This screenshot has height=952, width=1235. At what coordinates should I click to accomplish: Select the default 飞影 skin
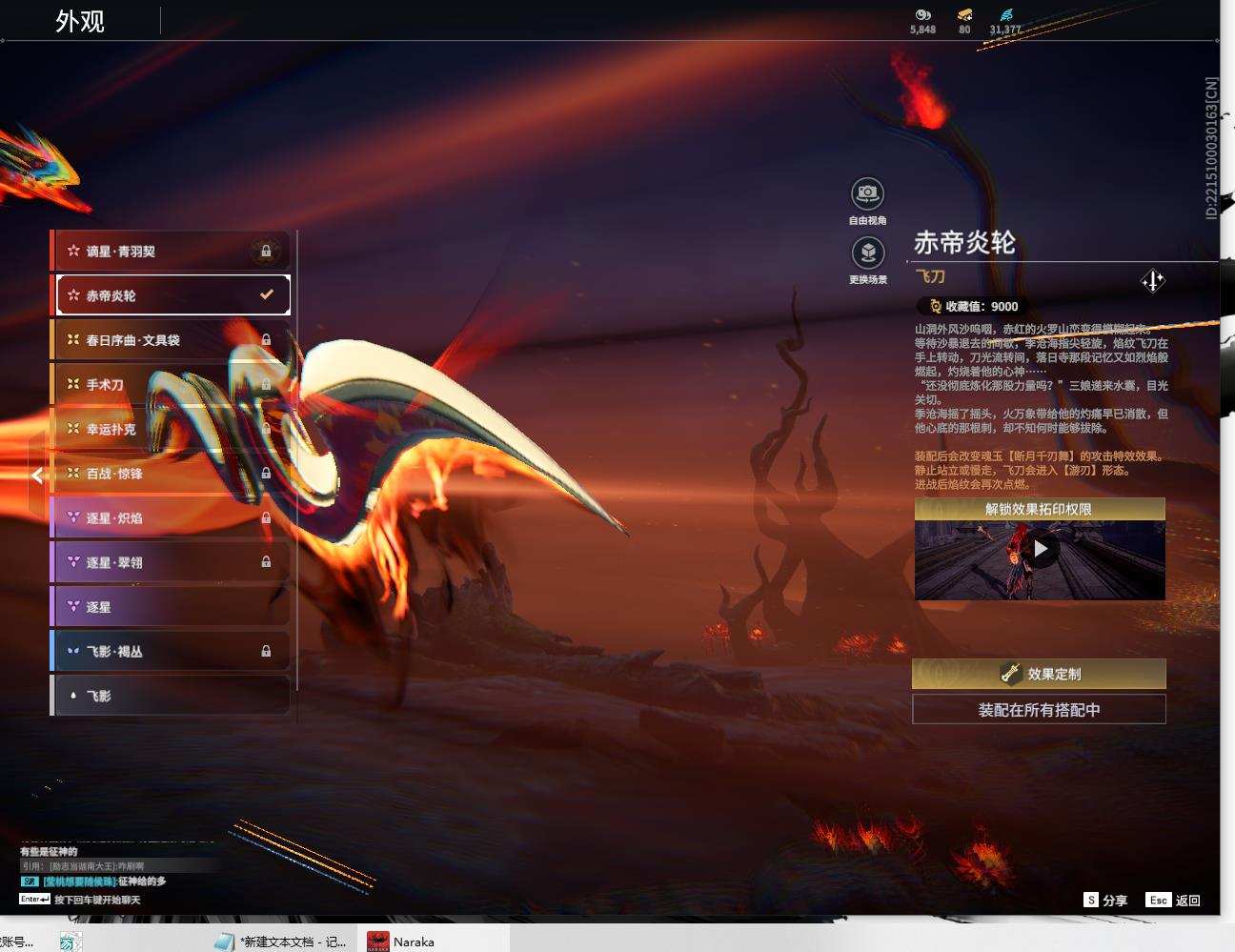tap(171, 696)
